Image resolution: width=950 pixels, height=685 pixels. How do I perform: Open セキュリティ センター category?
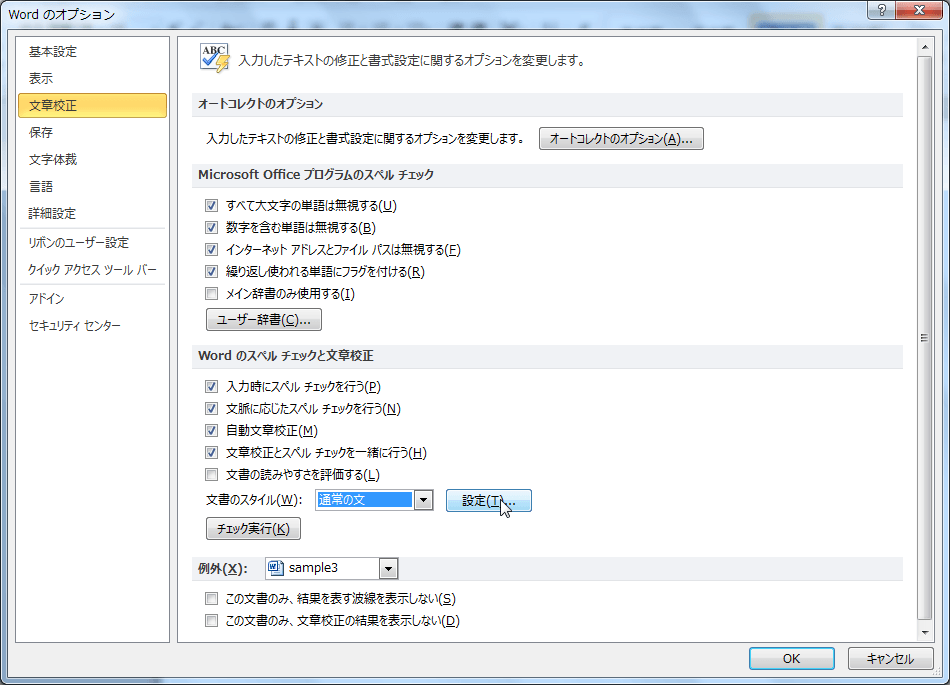pos(92,325)
